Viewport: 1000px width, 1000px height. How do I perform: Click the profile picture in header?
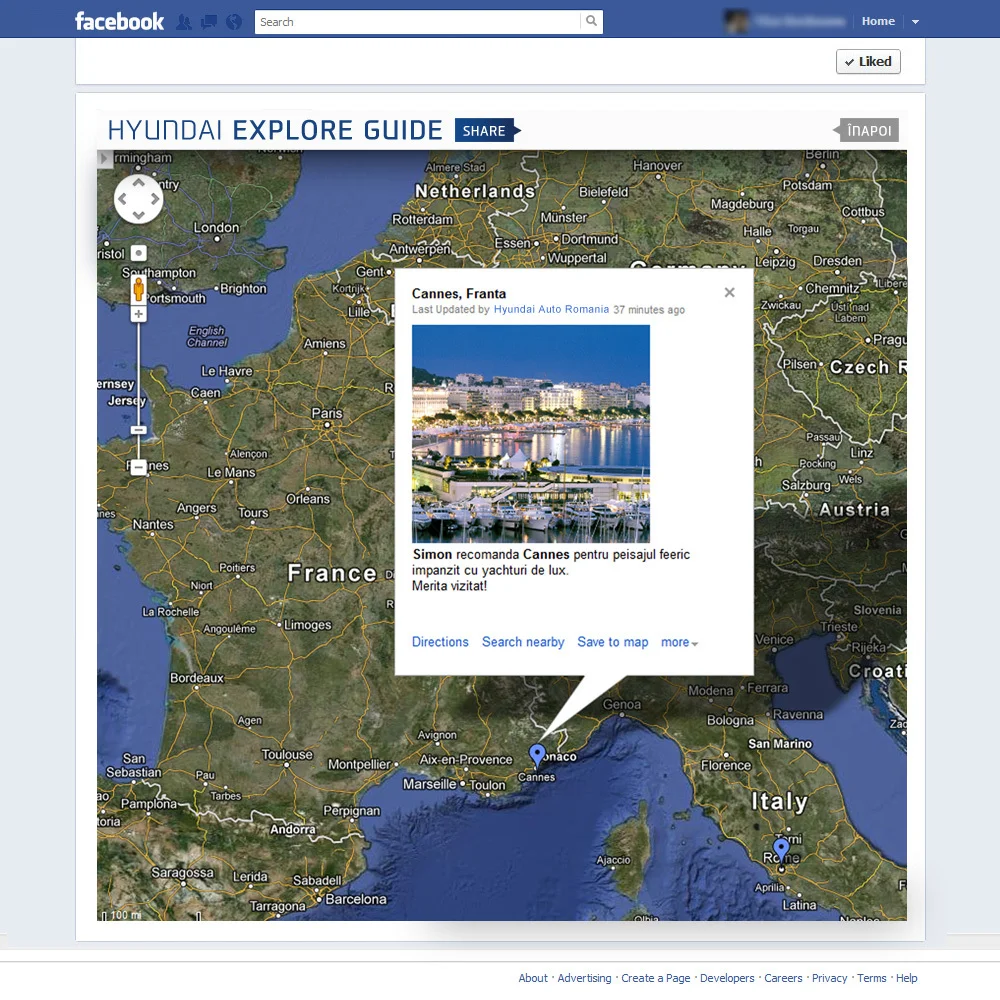pos(736,22)
